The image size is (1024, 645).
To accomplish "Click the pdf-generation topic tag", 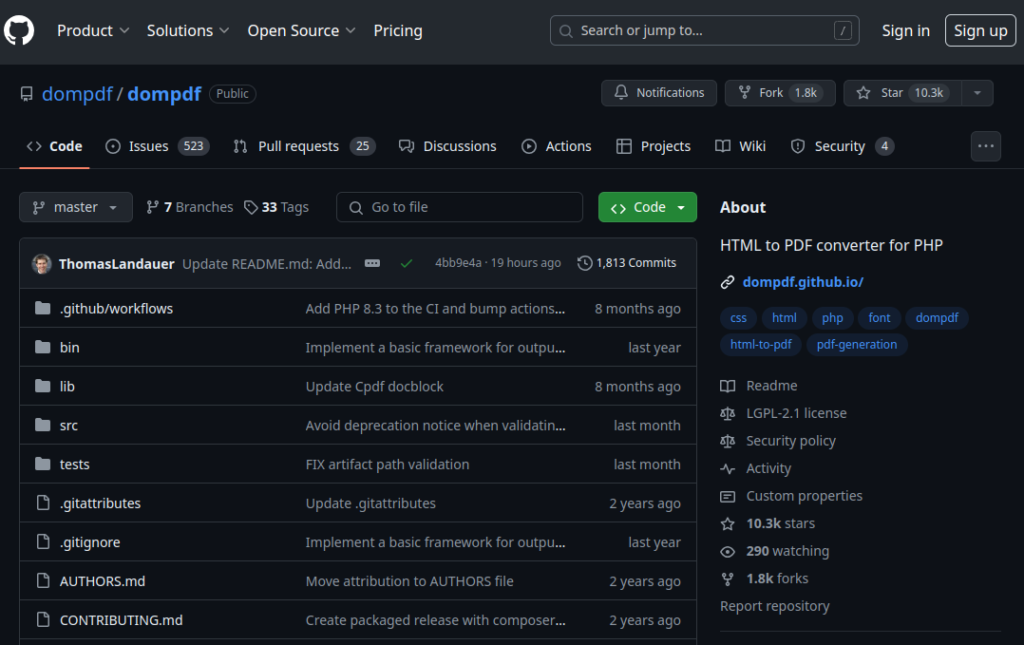I will [x=857, y=345].
